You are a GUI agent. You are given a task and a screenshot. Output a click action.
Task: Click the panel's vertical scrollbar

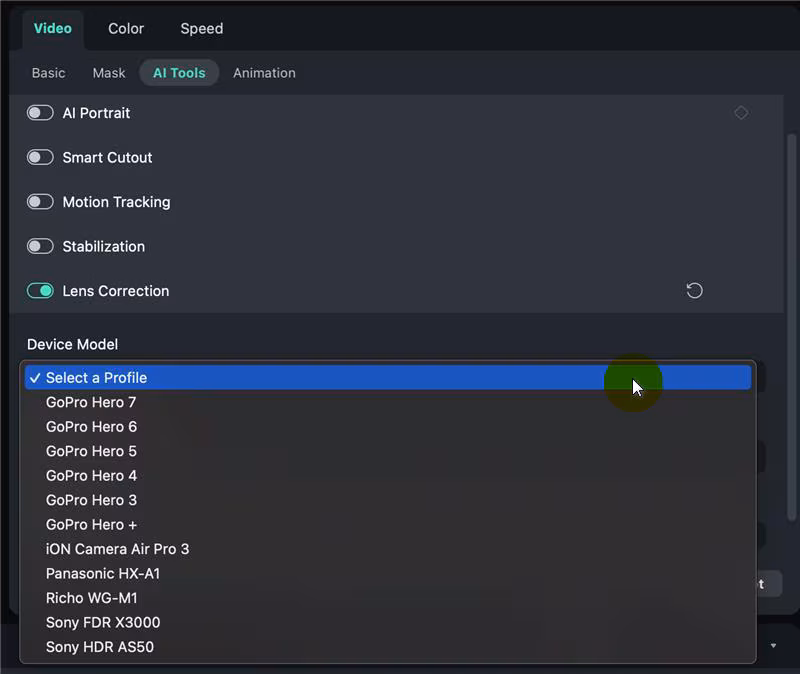pyautogui.click(x=791, y=327)
